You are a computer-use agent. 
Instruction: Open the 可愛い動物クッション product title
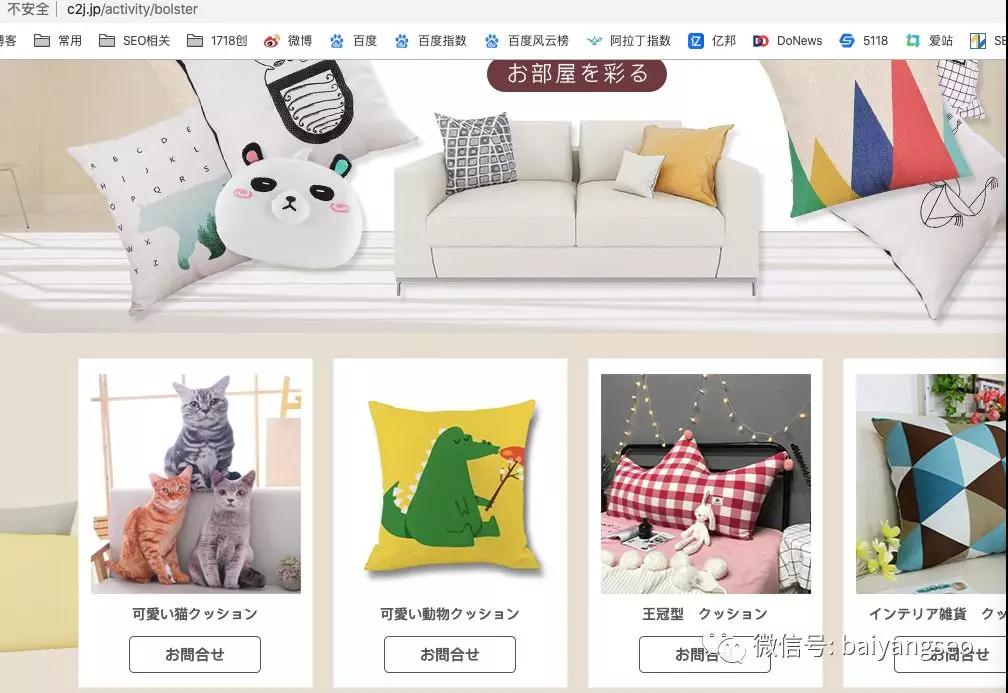point(450,614)
